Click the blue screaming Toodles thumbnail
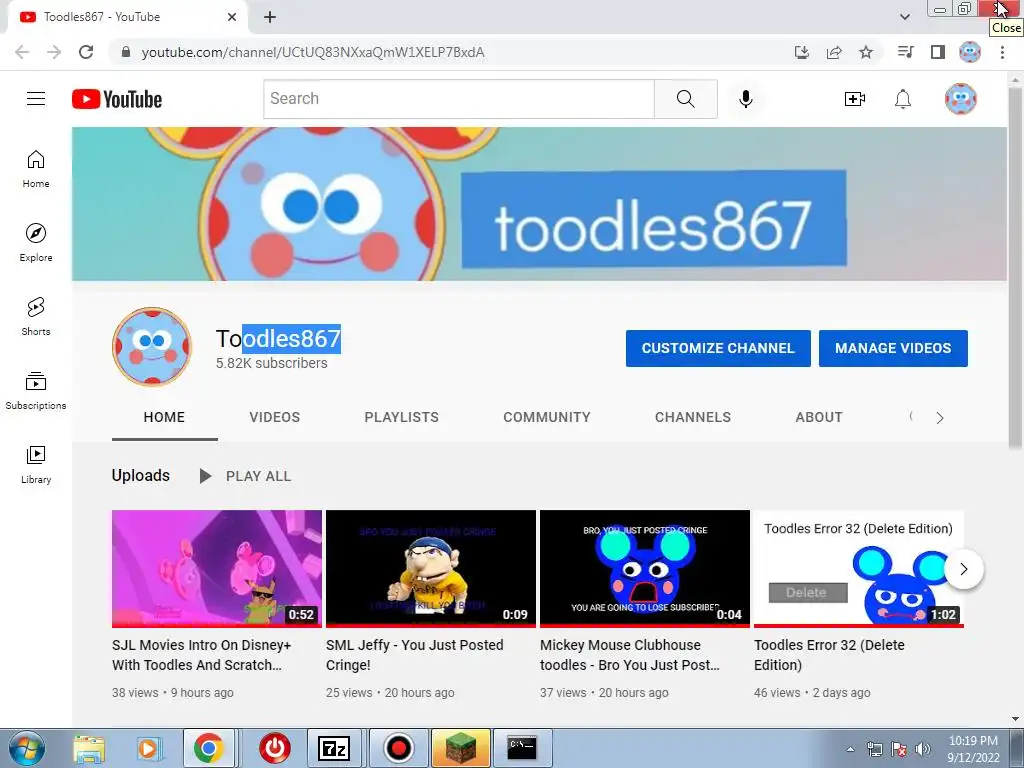 pyautogui.click(x=645, y=569)
